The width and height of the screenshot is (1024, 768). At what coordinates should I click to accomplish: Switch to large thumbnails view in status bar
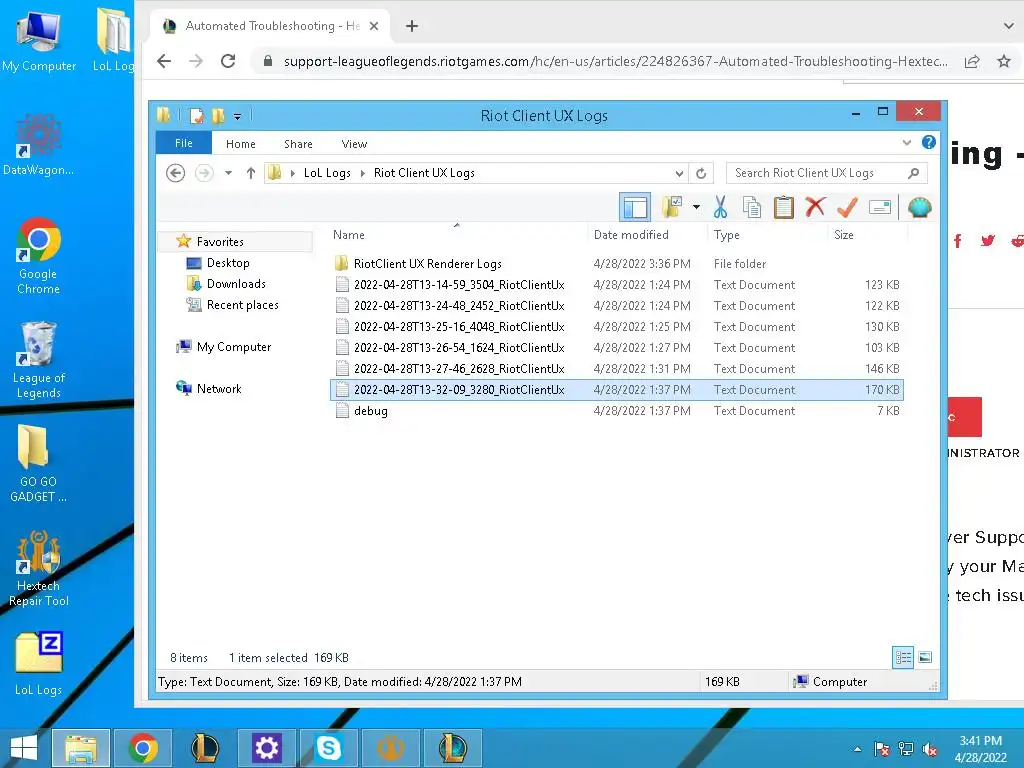925,658
